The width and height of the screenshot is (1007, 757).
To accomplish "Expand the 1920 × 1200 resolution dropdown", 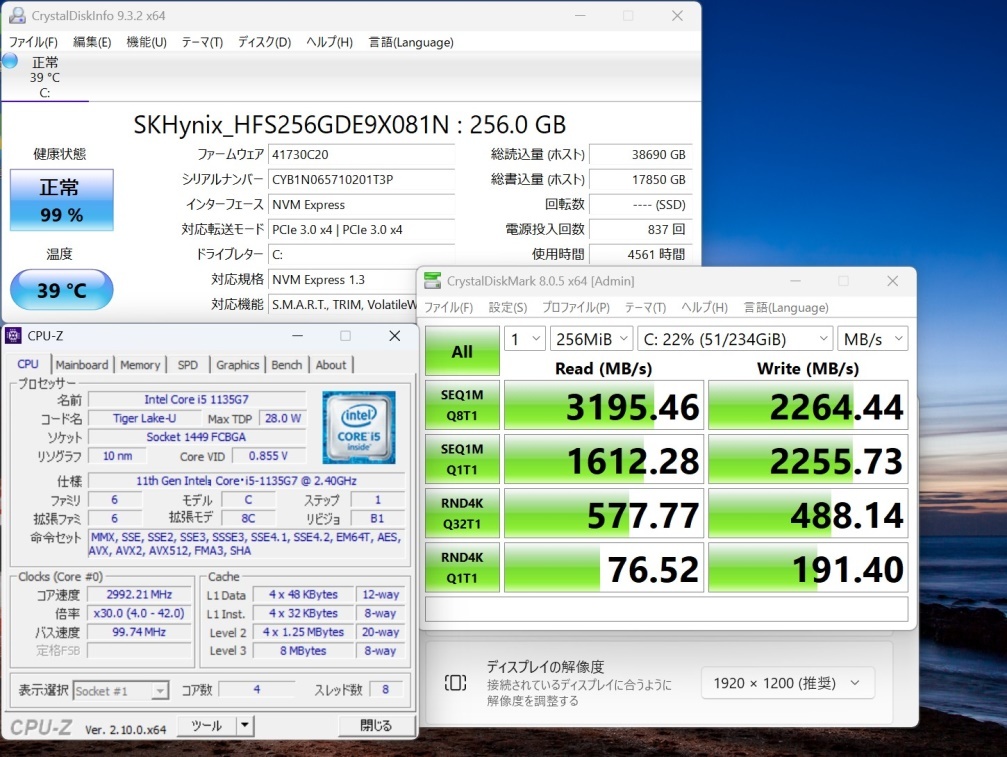I will point(787,683).
